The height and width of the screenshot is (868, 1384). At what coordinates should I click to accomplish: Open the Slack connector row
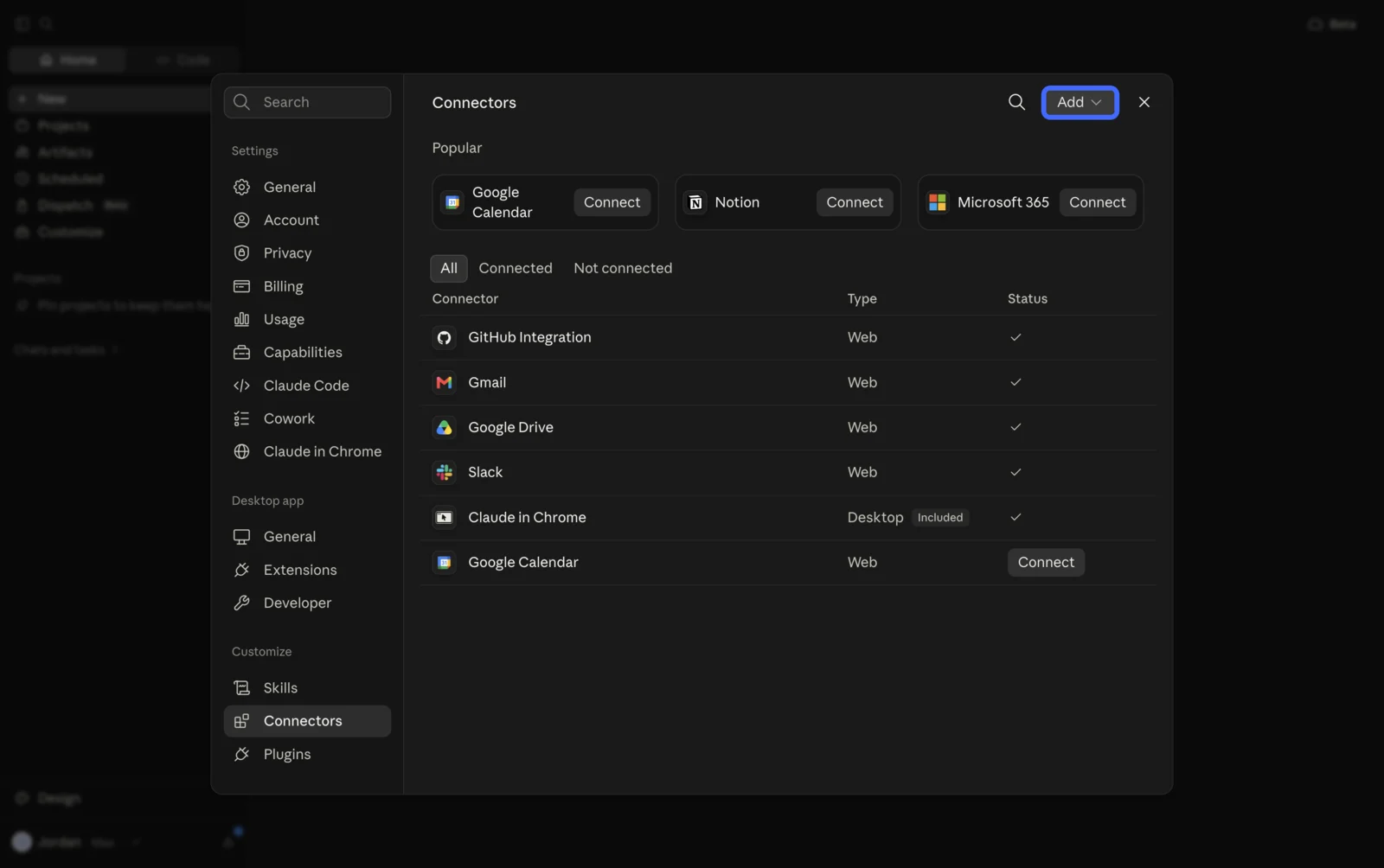click(x=787, y=472)
